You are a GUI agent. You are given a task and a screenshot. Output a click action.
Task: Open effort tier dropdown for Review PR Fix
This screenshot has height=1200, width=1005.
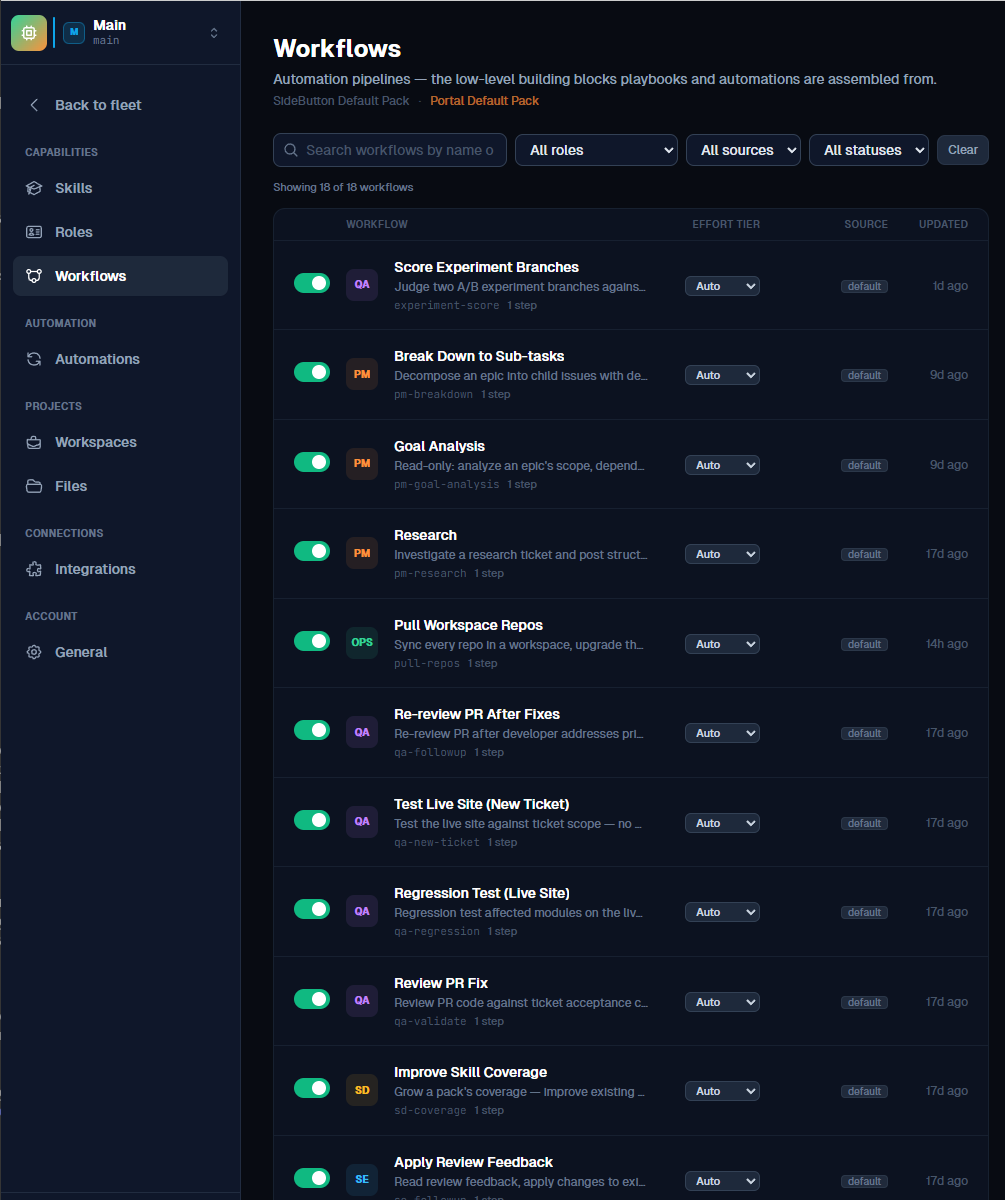pyautogui.click(x=722, y=1002)
